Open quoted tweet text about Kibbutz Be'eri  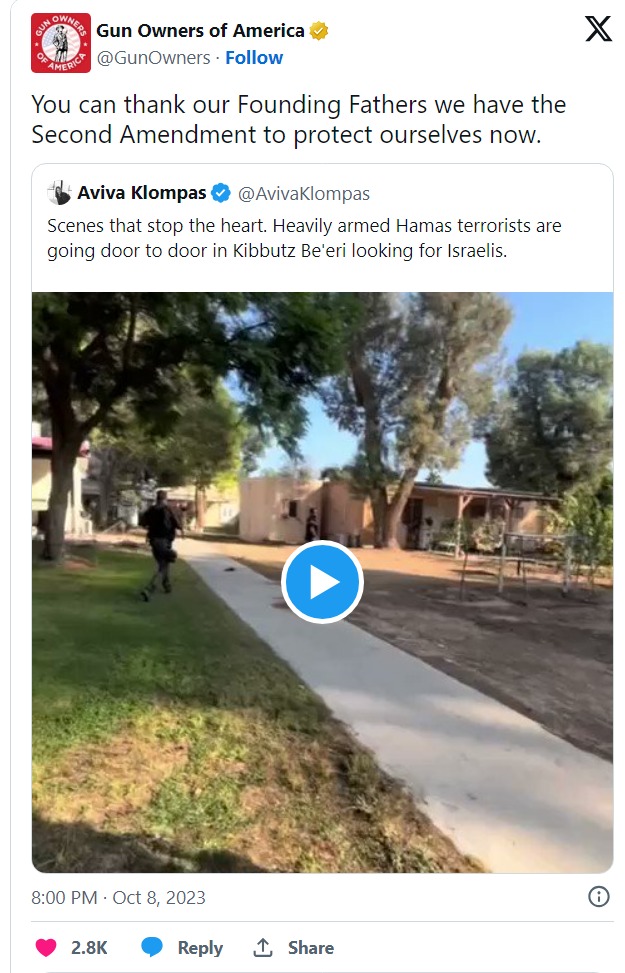pos(304,238)
